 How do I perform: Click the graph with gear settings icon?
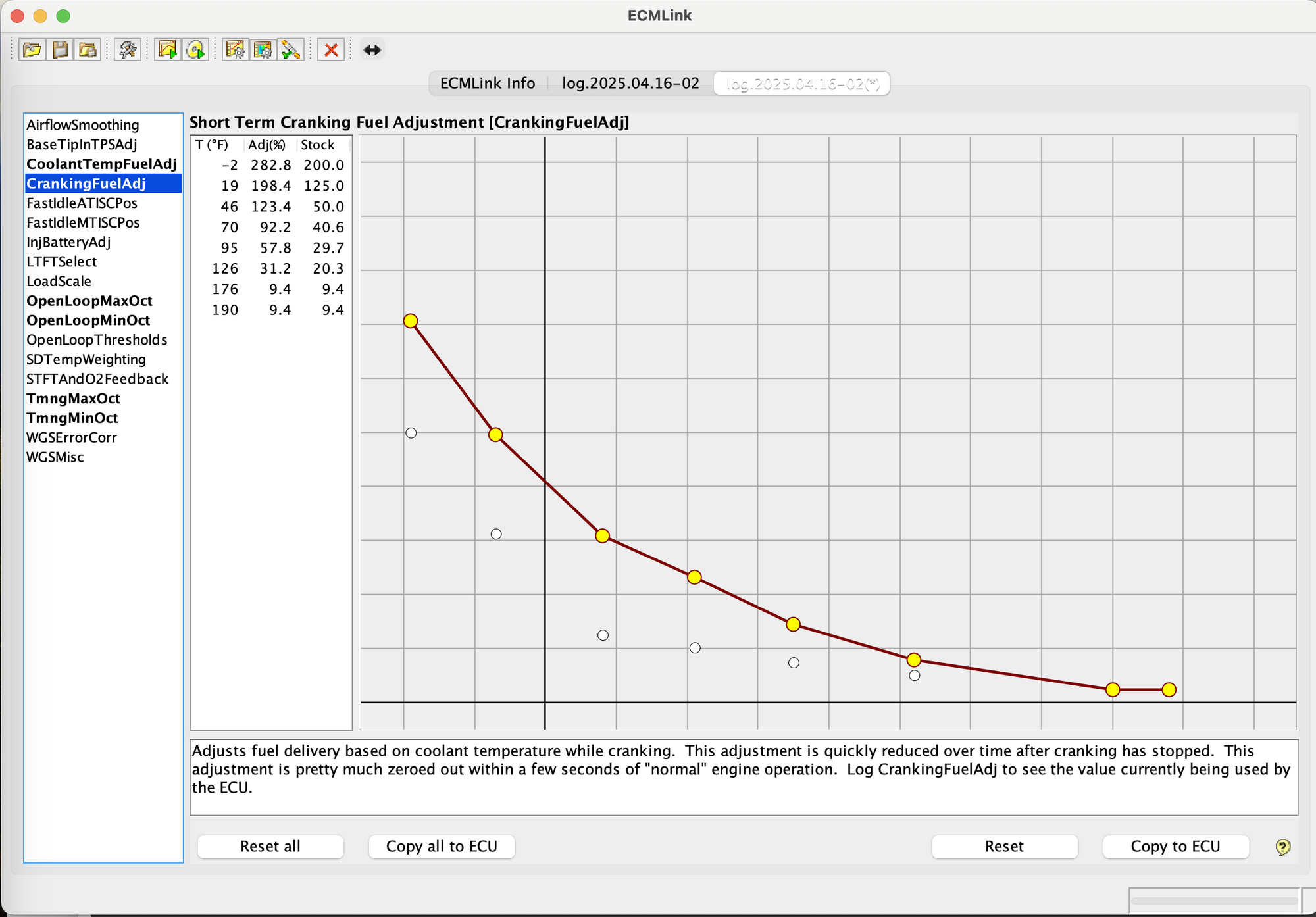236,49
